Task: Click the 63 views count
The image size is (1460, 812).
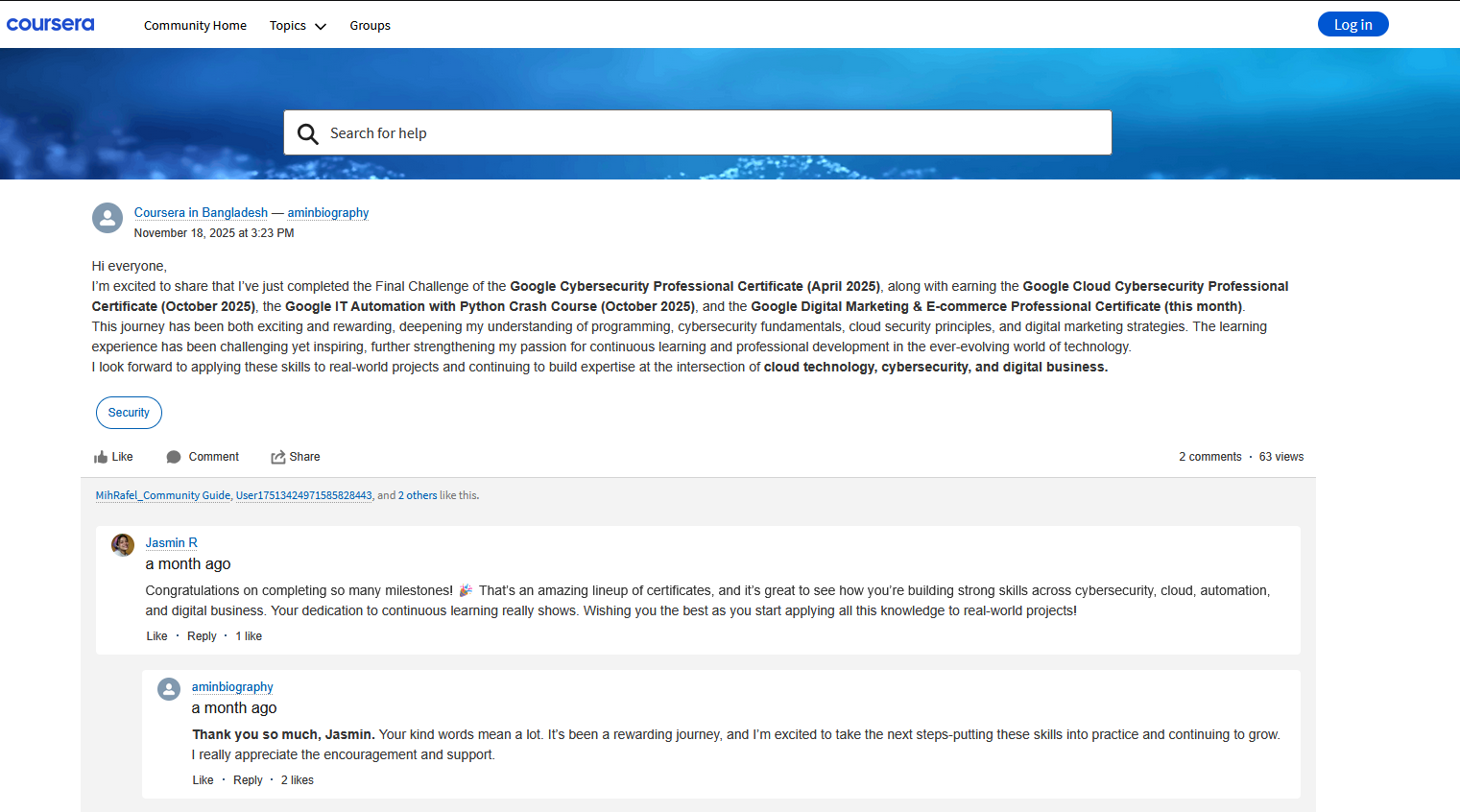Action: click(x=1281, y=457)
